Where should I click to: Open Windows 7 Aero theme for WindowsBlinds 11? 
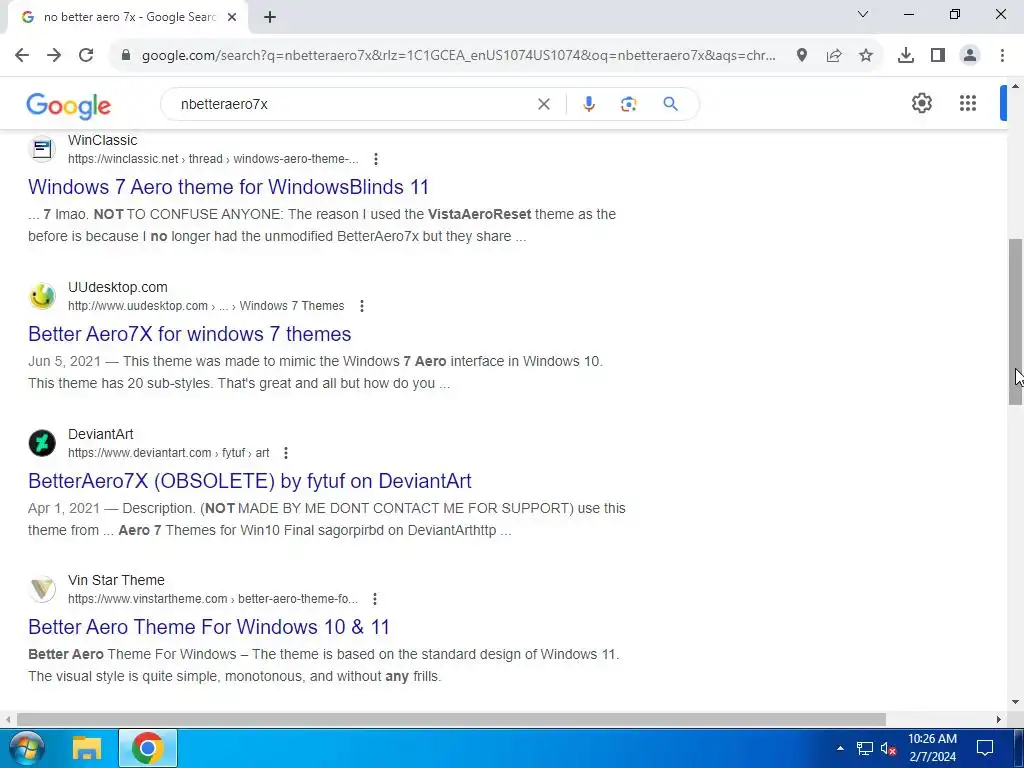229,187
